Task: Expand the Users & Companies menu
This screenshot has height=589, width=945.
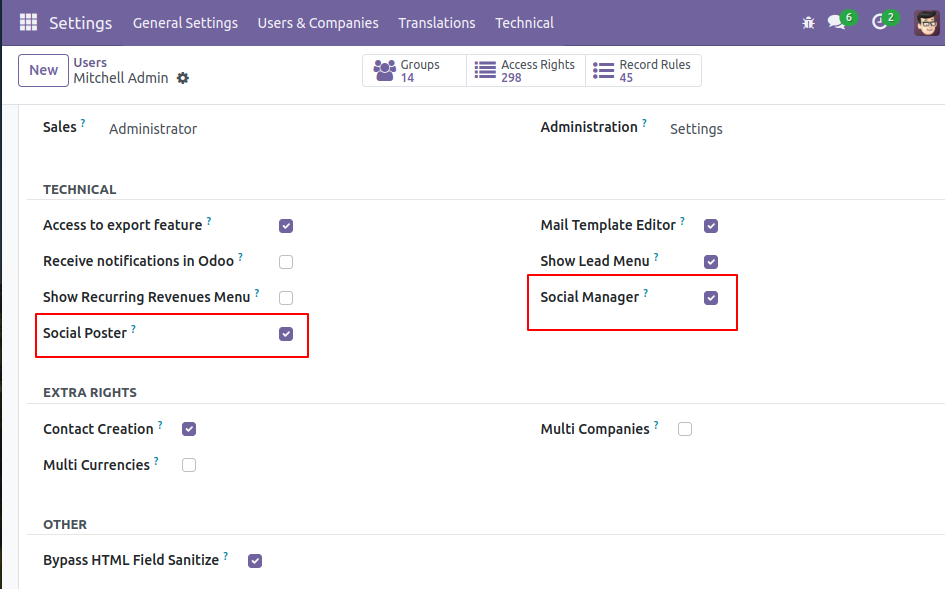Action: [318, 23]
